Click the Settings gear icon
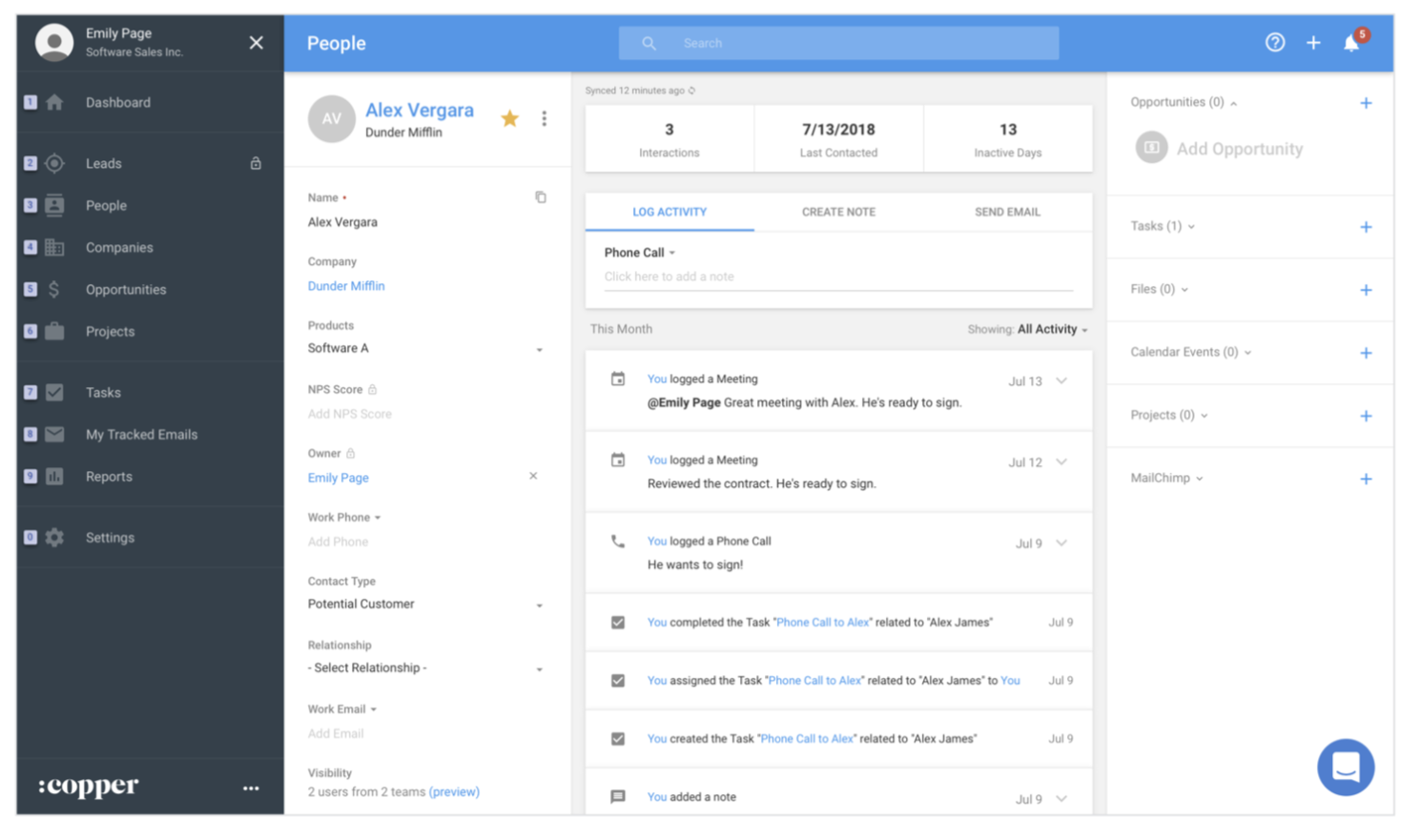The image size is (1420, 840). (54, 537)
